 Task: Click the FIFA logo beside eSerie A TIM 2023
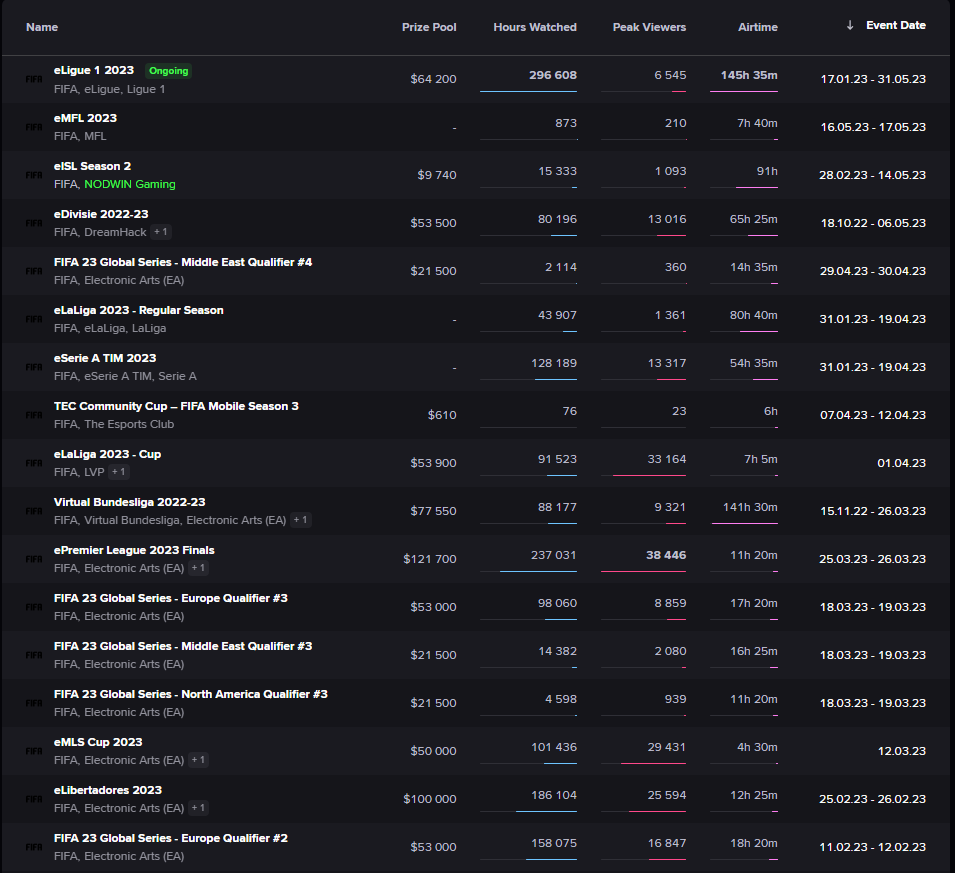(34, 367)
